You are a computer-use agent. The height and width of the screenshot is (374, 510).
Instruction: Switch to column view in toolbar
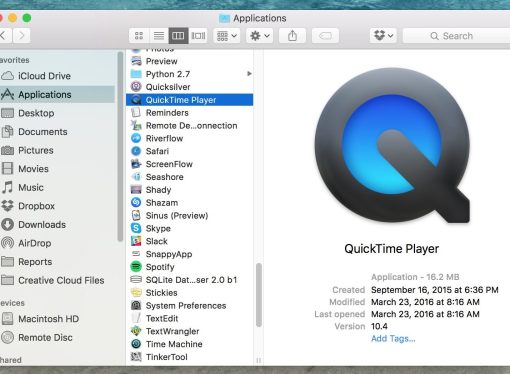click(x=178, y=36)
